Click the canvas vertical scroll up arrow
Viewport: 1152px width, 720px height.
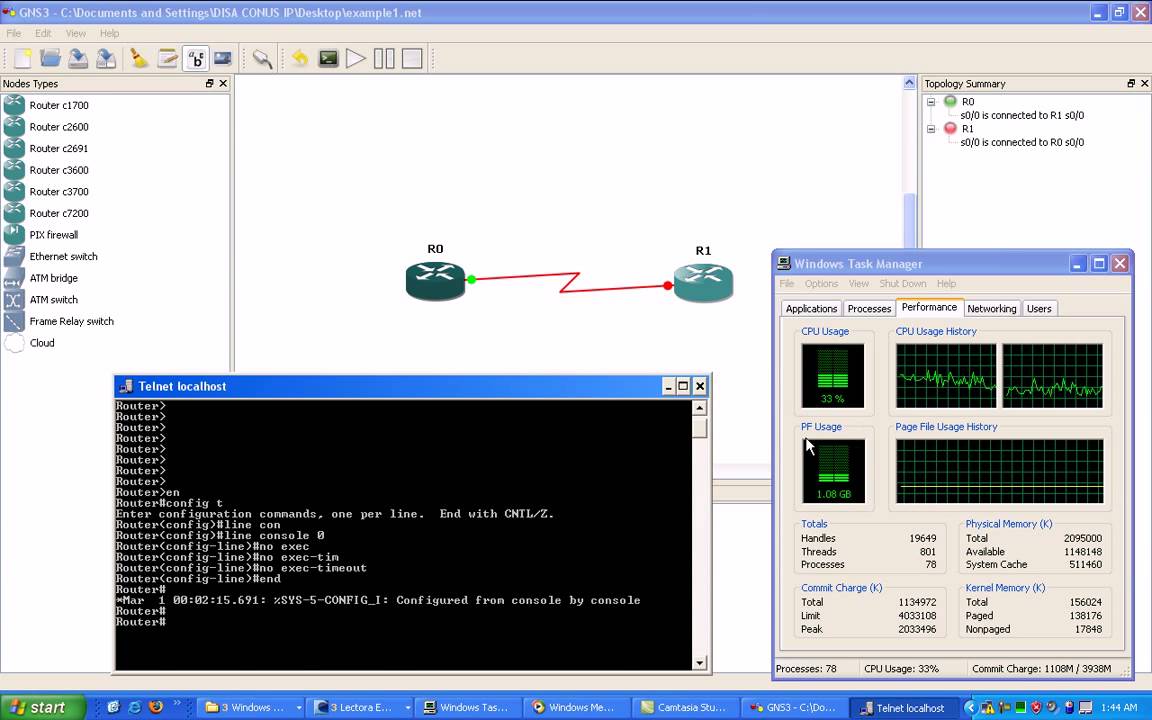pyautogui.click(x=910, y=83)
